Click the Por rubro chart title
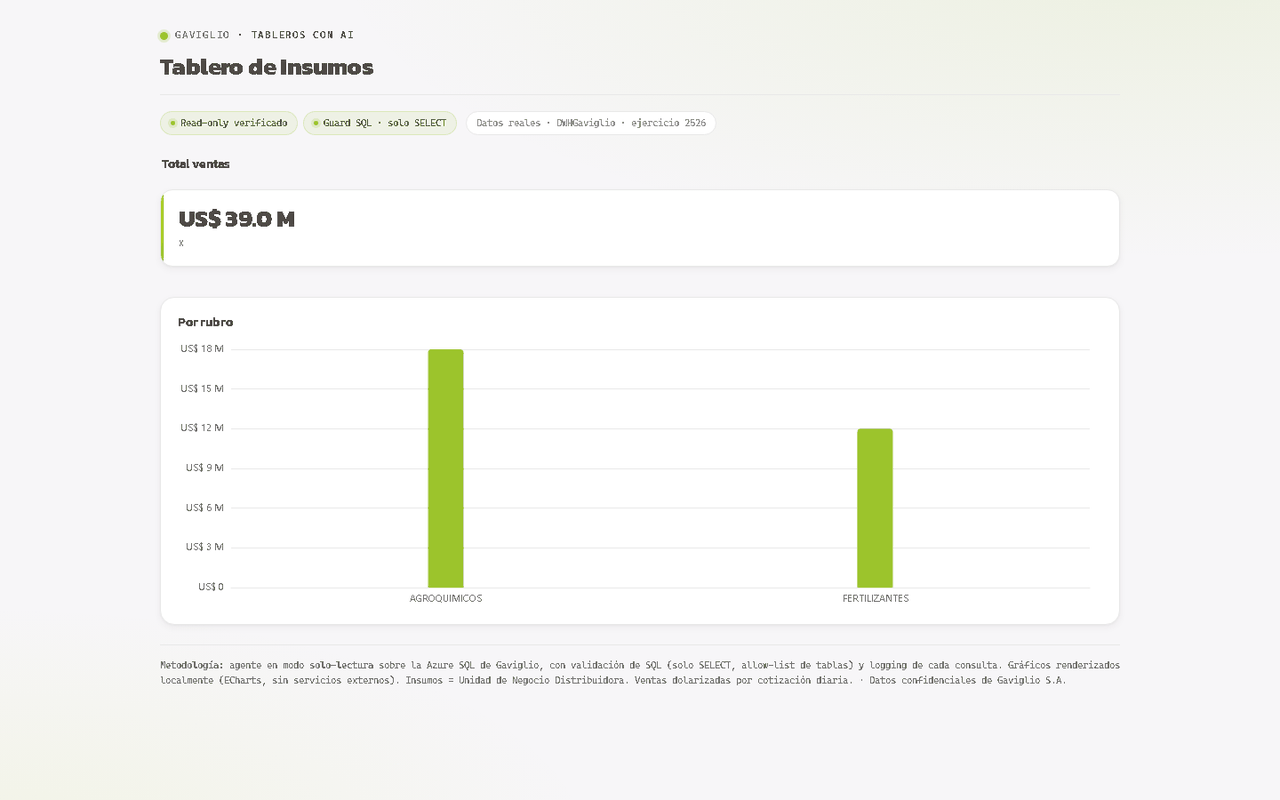 coord(206,322)
